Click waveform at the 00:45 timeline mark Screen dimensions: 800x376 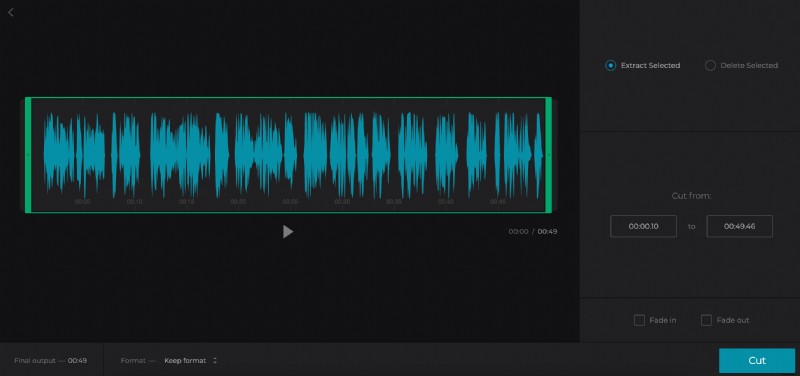[498, 202]
